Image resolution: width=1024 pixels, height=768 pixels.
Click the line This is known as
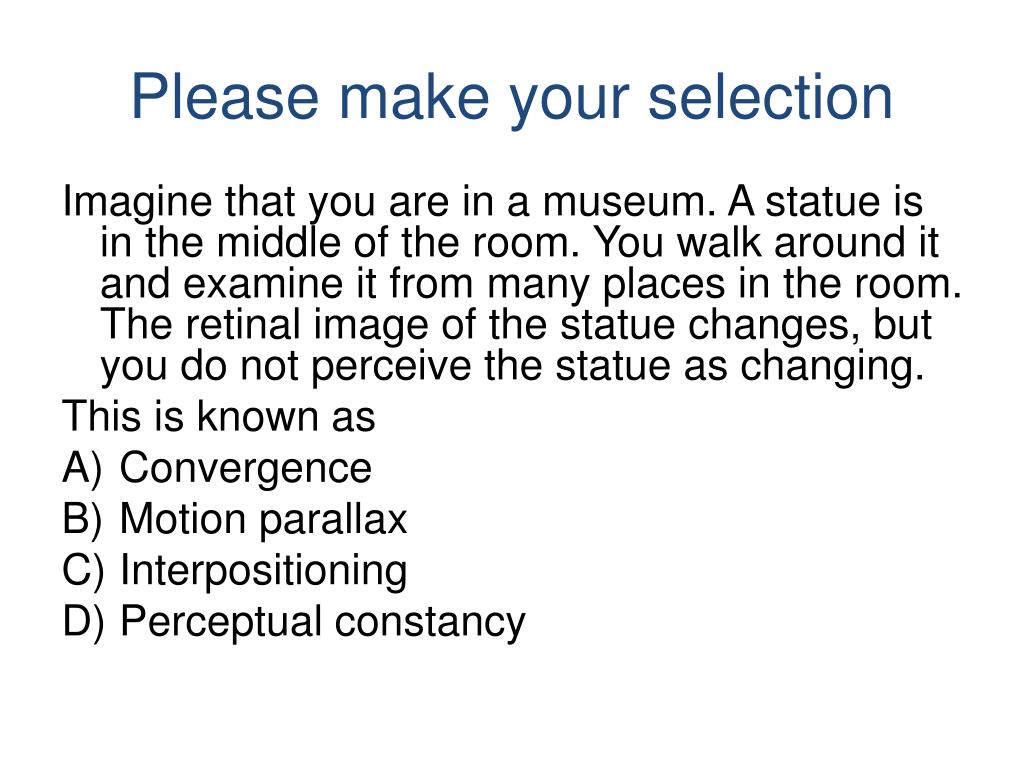tap(219, 417)
